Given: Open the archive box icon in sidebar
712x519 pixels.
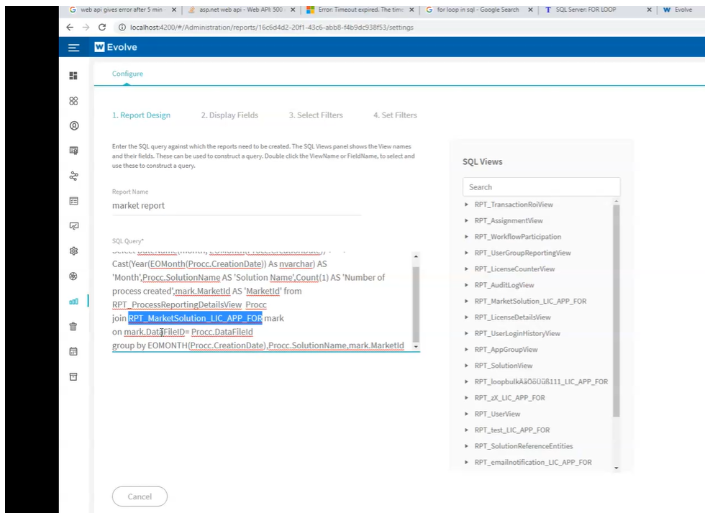Looking at the screenshot, I should pos(73,376).
